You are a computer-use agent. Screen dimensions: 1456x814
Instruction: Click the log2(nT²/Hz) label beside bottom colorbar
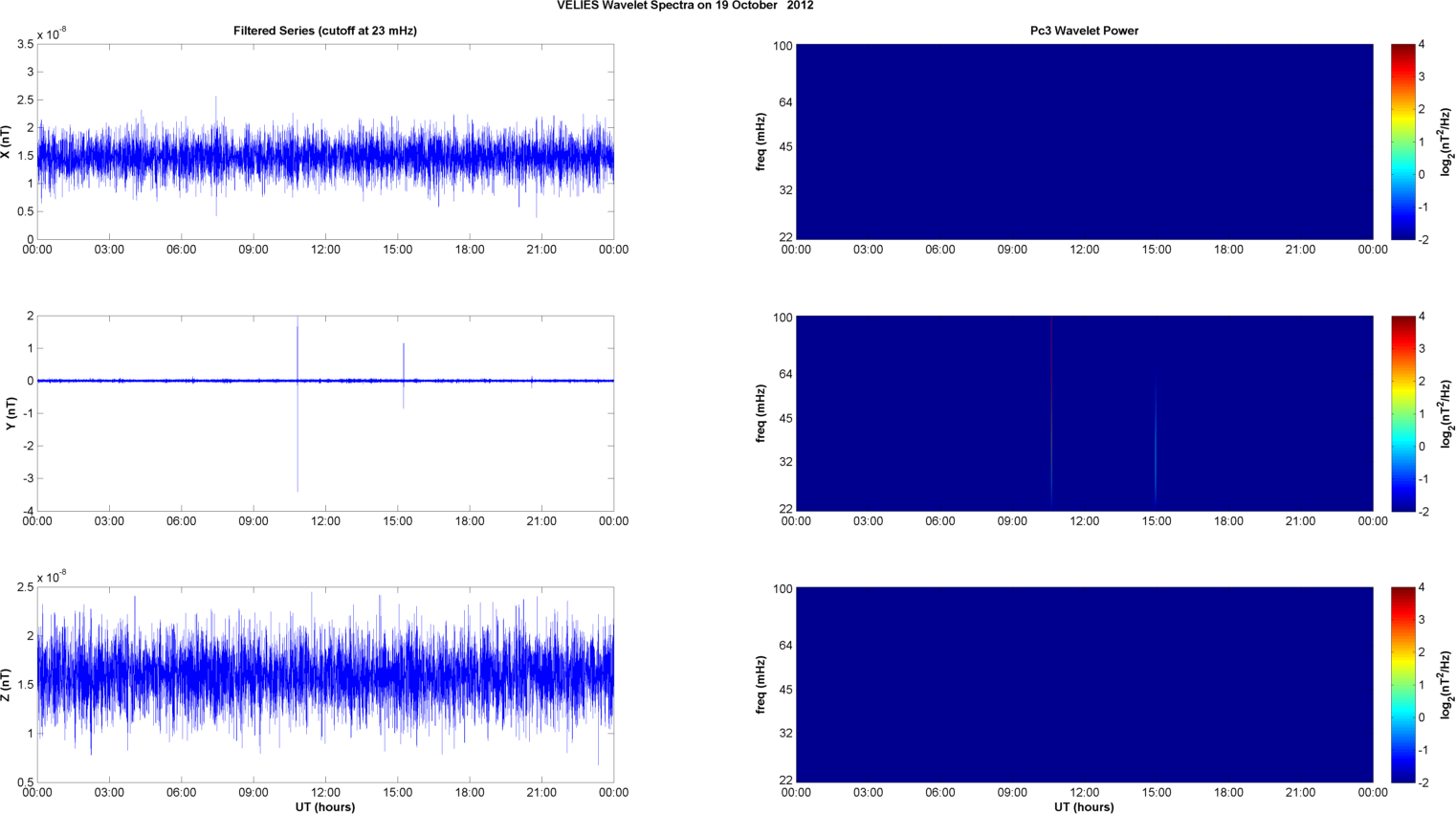1446,685
